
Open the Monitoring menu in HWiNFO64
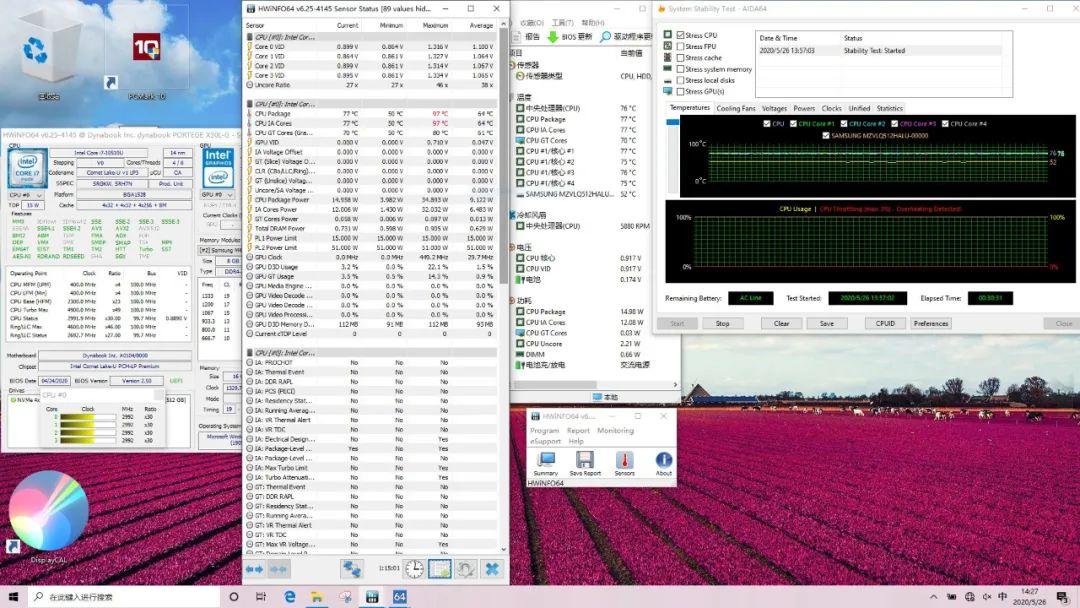pyautogui.click(x=615, y=431)
